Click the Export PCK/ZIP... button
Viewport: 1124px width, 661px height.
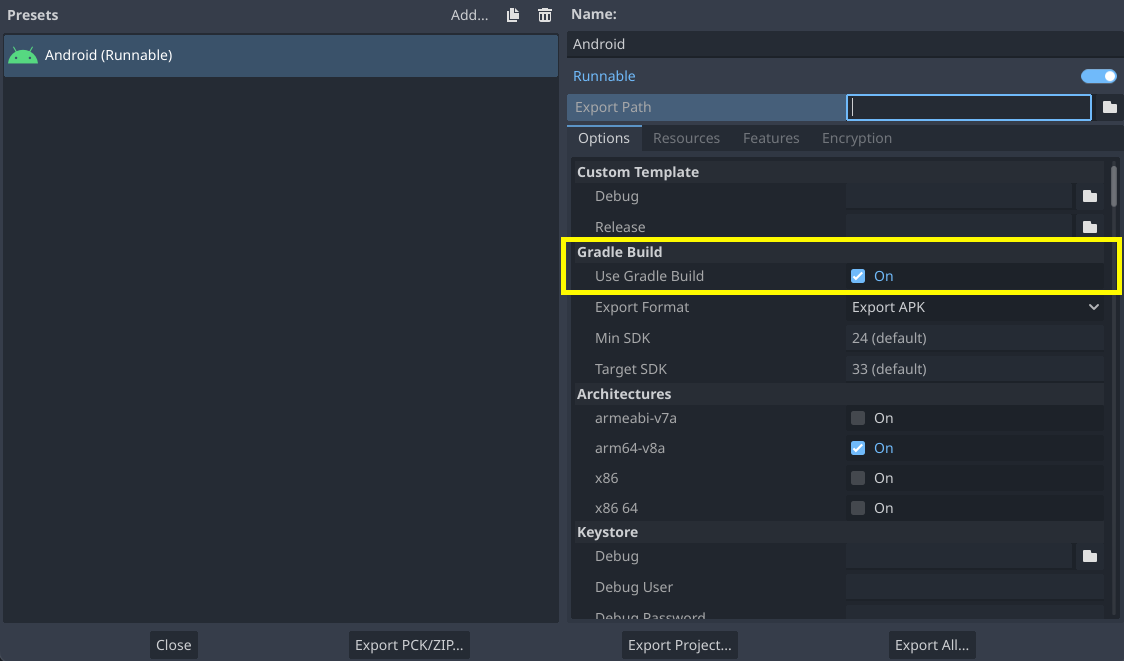click(x=408, y=644)
